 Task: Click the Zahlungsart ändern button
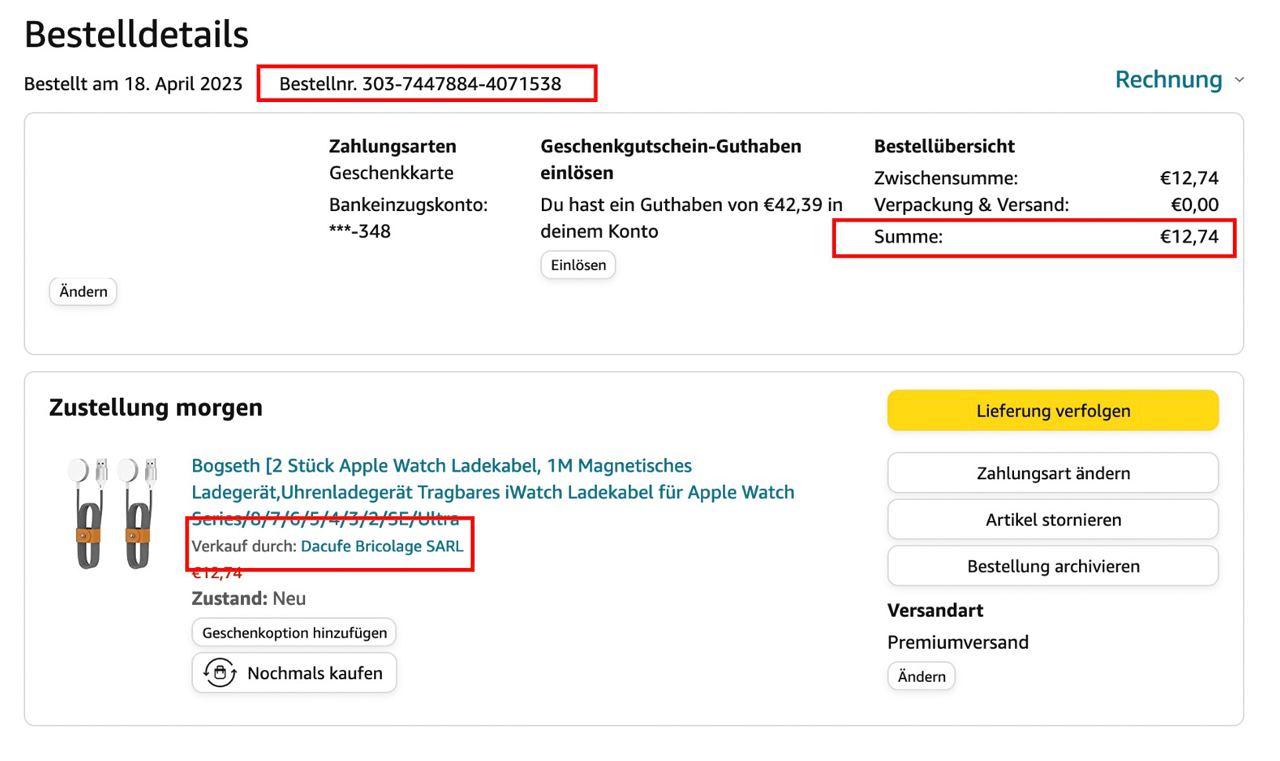tap(1052, 473)
